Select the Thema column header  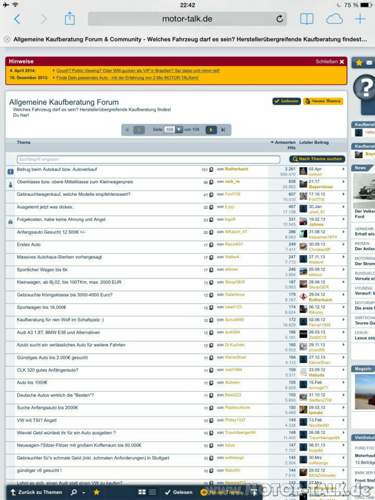tap(24, 142)
